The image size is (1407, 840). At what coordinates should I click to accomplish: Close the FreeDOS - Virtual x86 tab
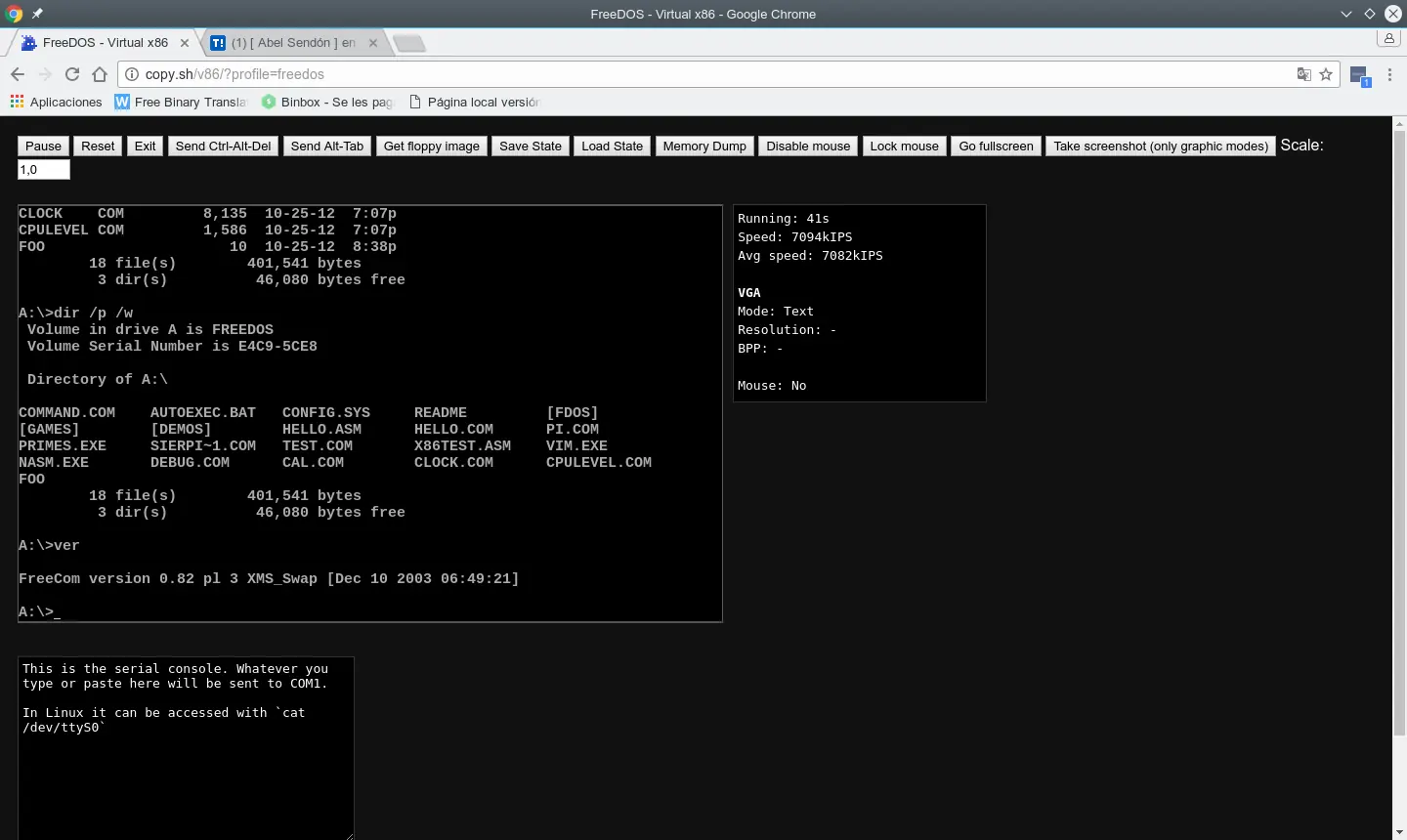(185, 43)
